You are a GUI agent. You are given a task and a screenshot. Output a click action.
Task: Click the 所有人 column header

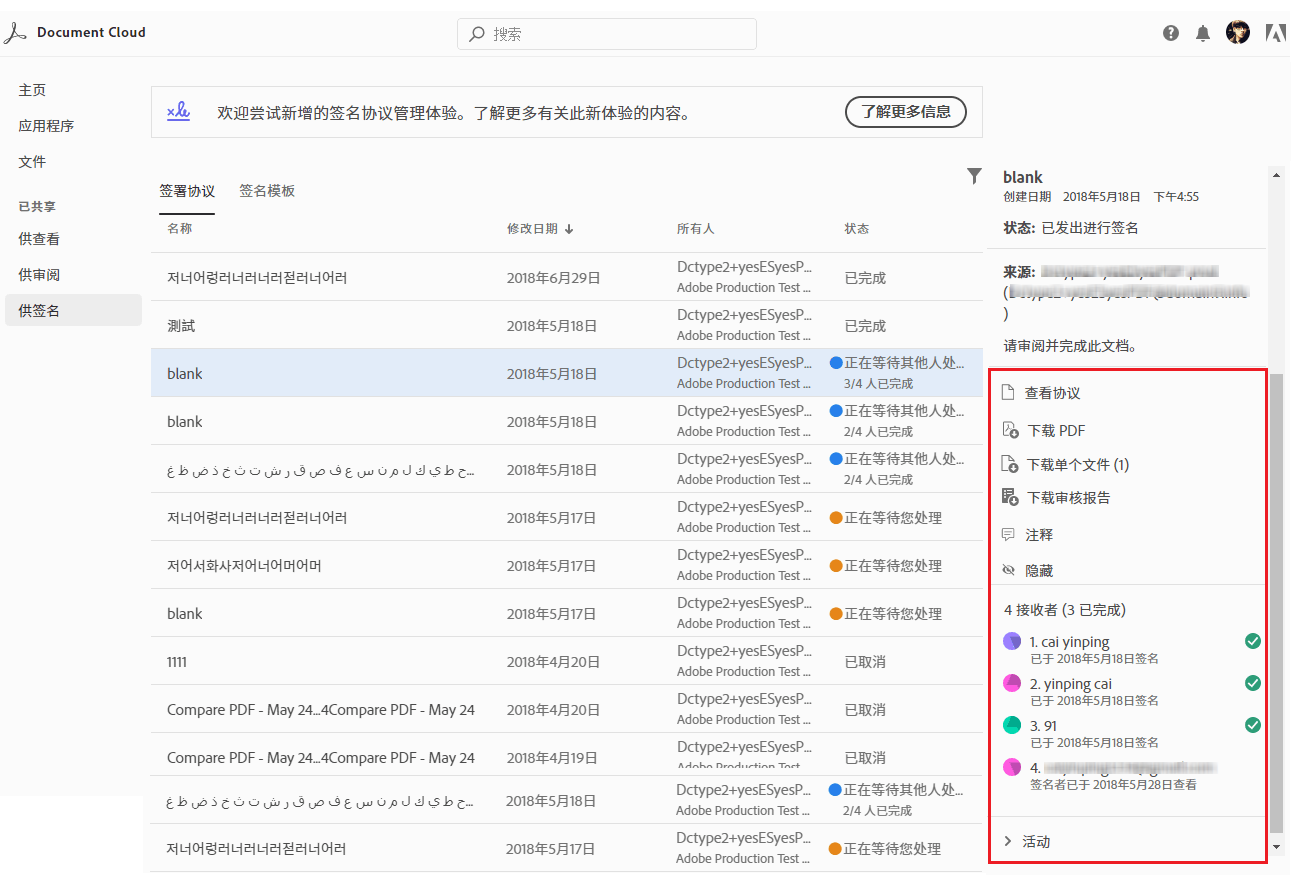point(696,229)
